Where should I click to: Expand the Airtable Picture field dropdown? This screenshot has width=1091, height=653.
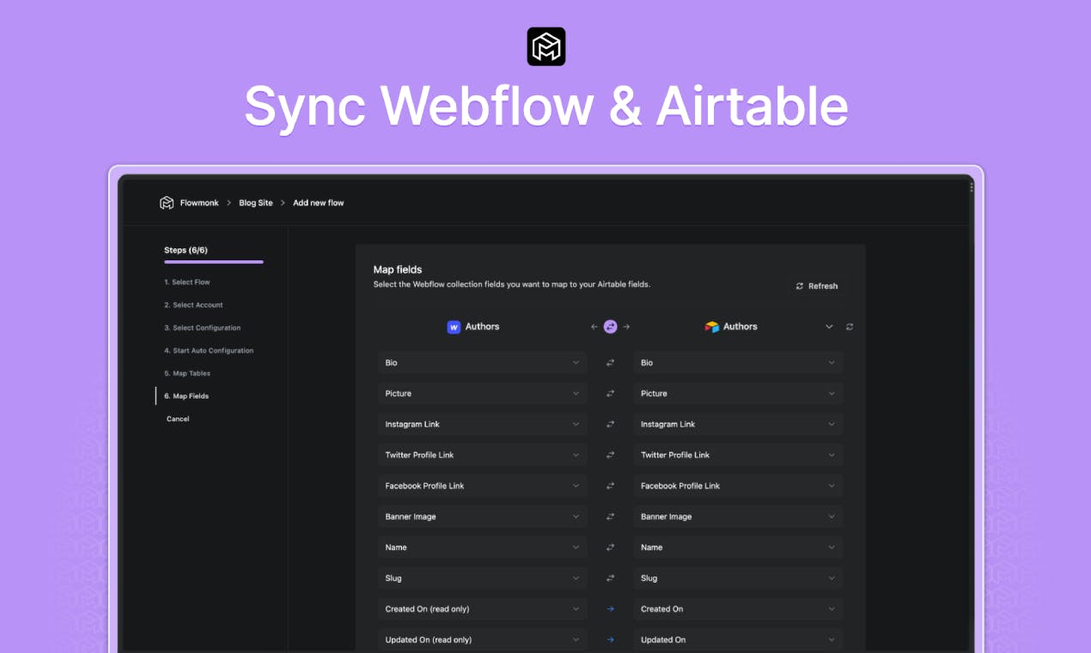[x=831, y=393]
